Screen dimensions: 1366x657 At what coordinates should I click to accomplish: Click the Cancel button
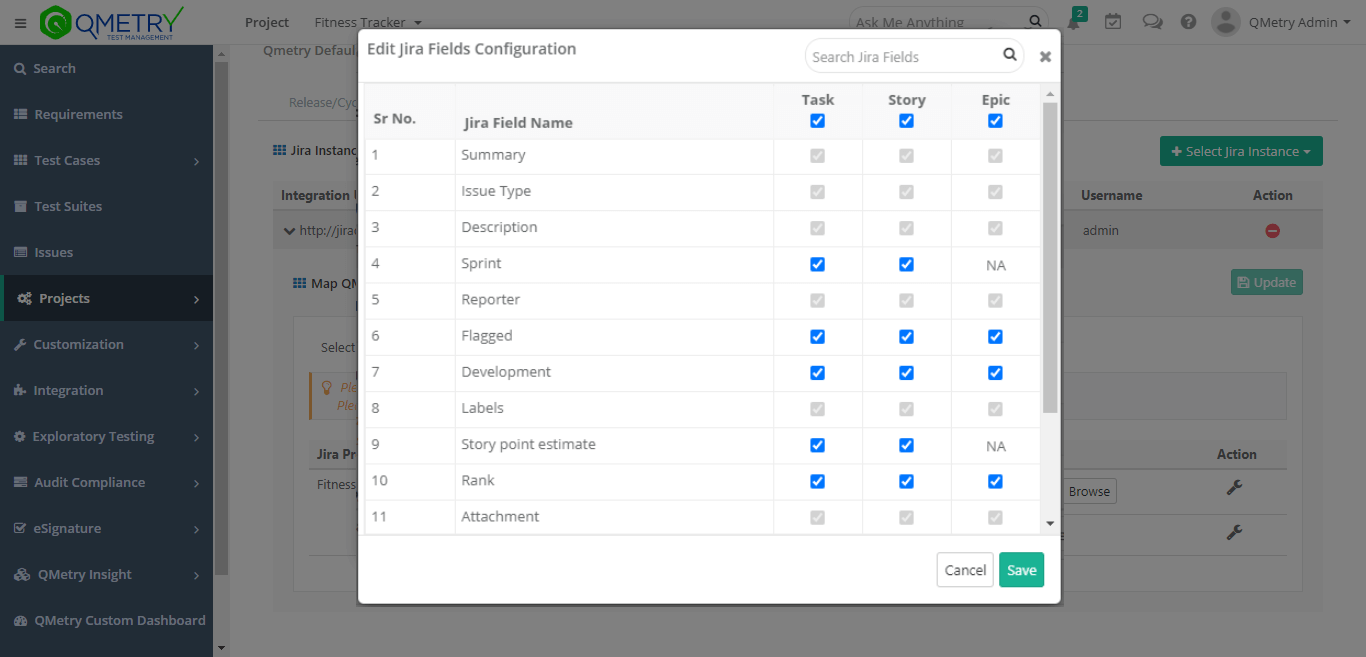pos(965,570)
